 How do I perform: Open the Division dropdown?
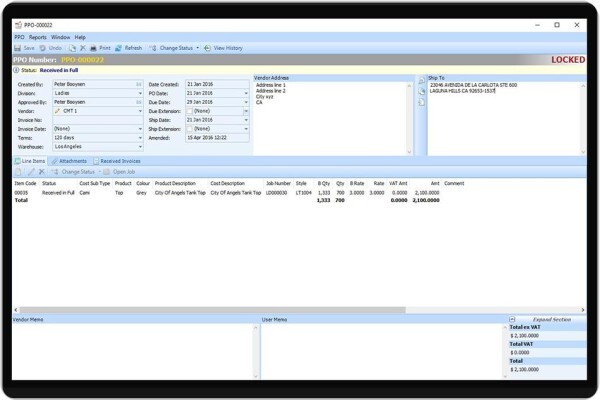tap(140, 93)
